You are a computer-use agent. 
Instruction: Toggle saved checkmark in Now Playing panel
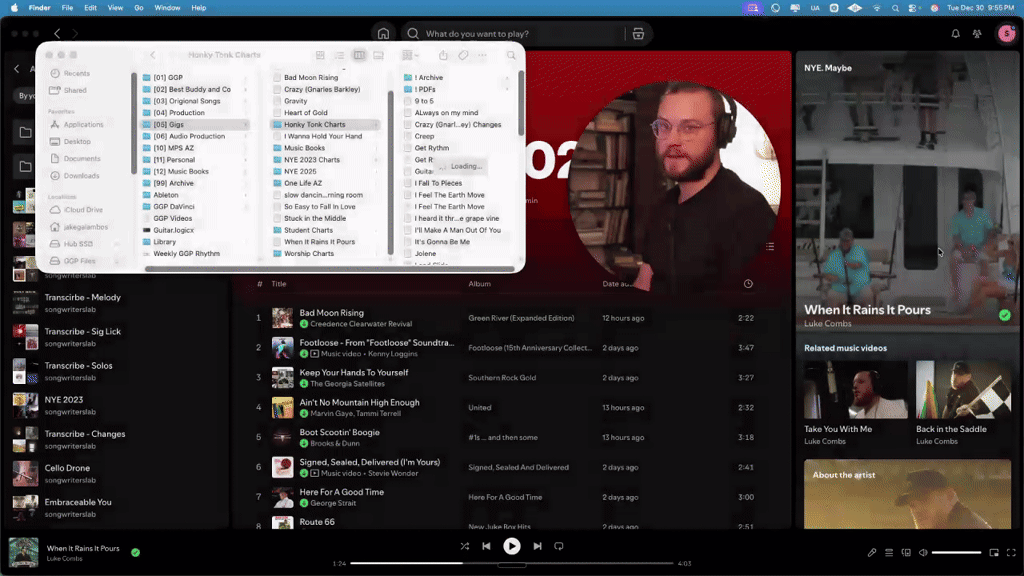pyautogui.click(x=1004, y=315)
